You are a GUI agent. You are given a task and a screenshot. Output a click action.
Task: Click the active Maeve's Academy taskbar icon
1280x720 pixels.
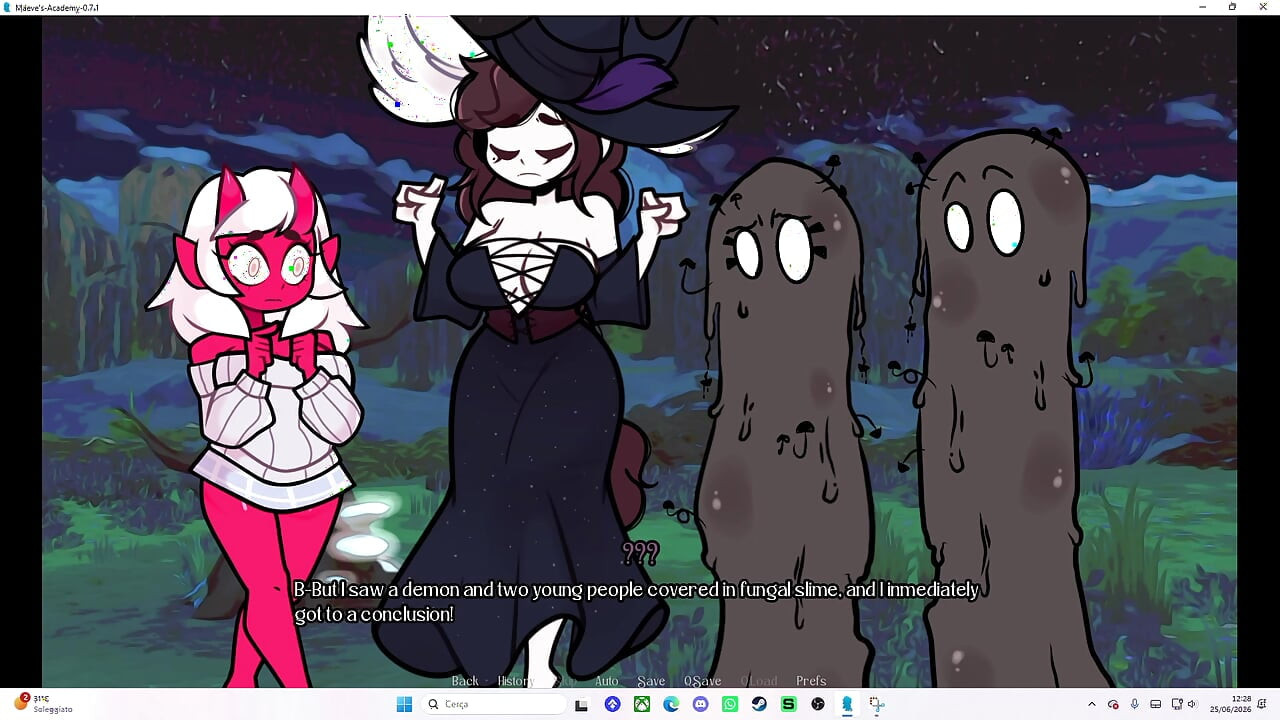click(x=847, y=704)
